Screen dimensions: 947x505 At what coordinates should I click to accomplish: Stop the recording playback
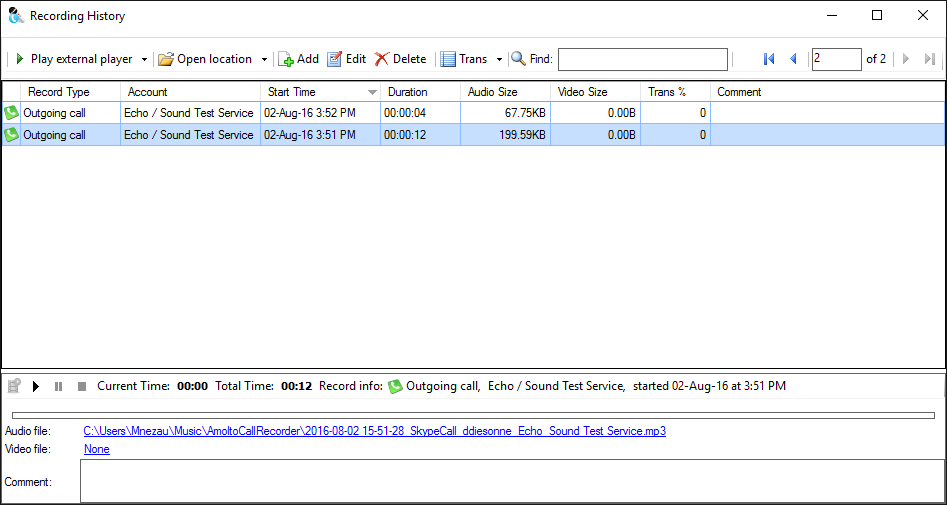pos(82,386)
